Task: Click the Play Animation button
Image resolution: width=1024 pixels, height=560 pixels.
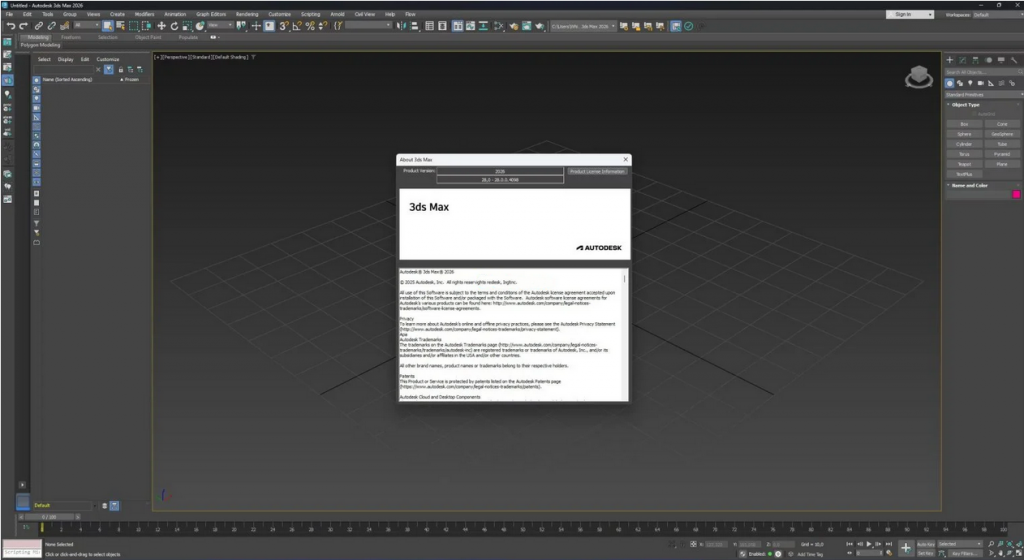Action: (869, 544)
